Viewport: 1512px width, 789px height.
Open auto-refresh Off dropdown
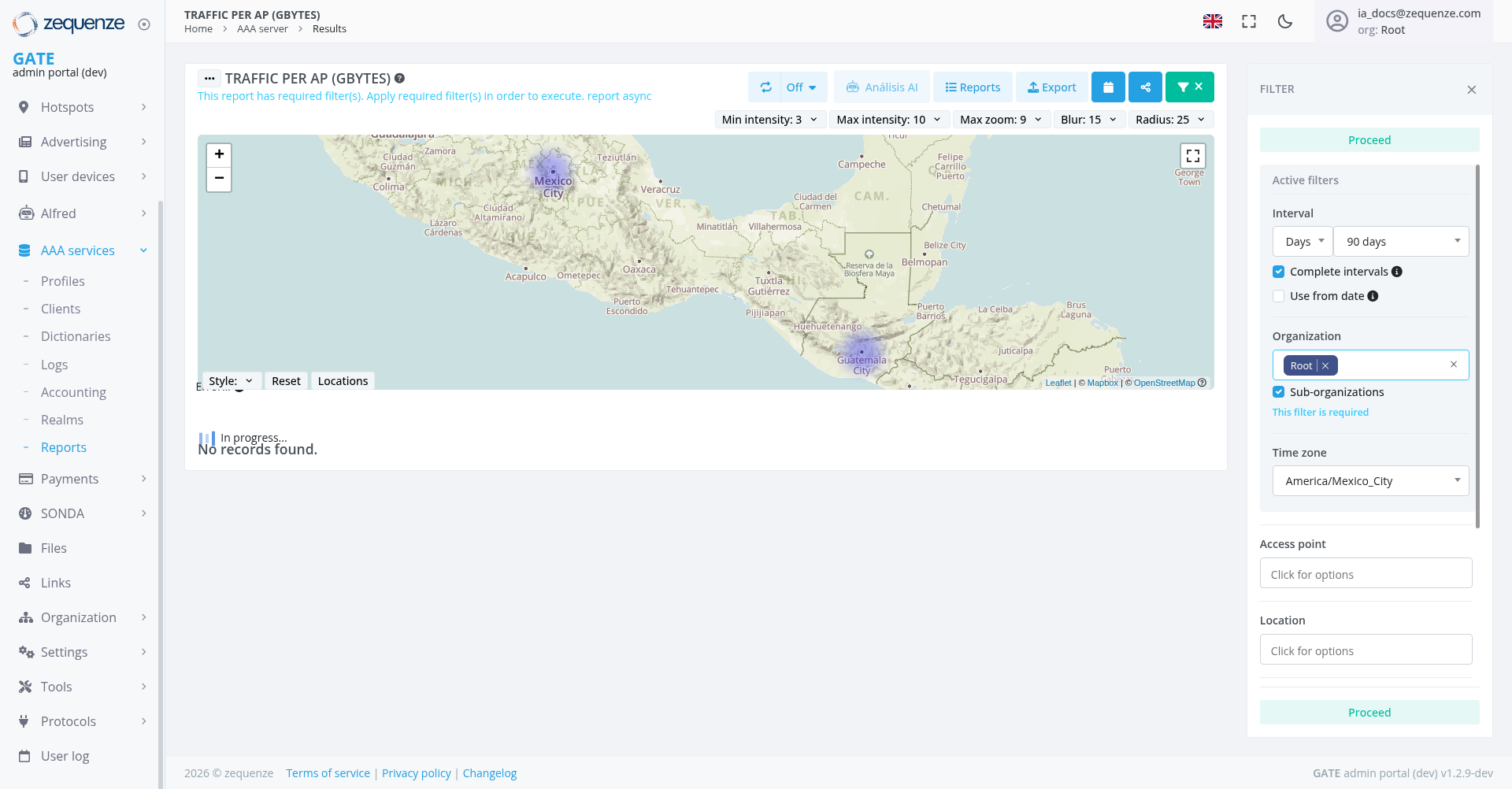coord(802,87)
